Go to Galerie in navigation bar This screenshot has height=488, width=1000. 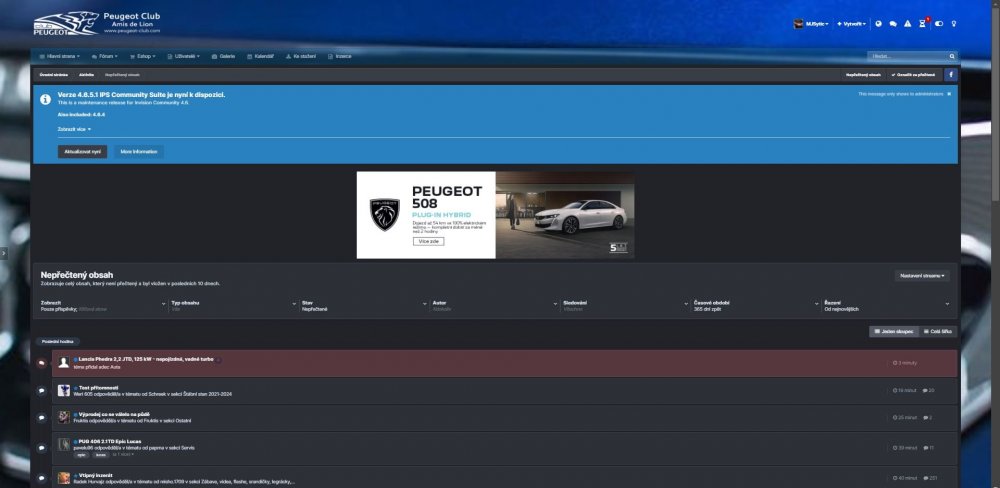coord(223,56)
